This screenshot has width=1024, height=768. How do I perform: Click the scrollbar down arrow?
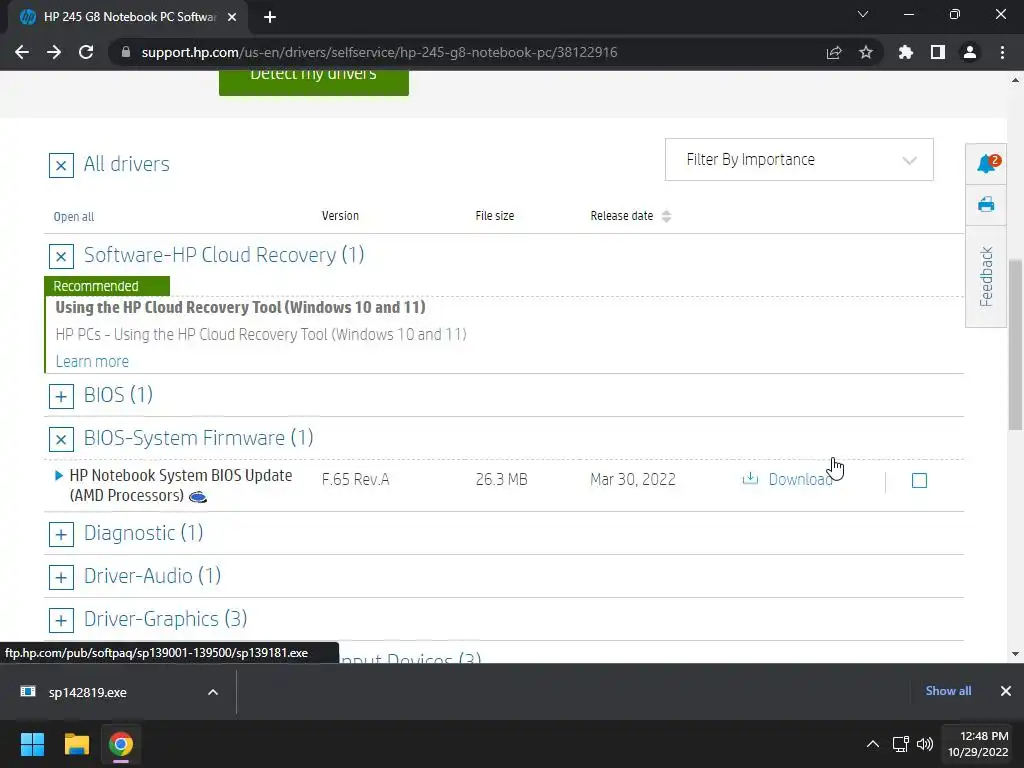tap(1016, 654)
